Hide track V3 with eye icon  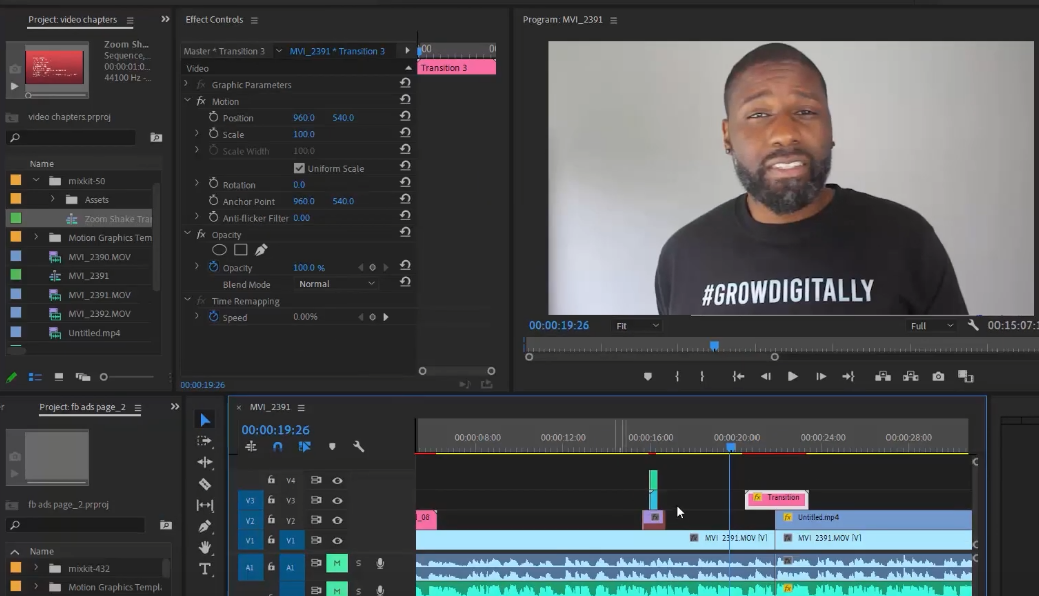(337, 501)
